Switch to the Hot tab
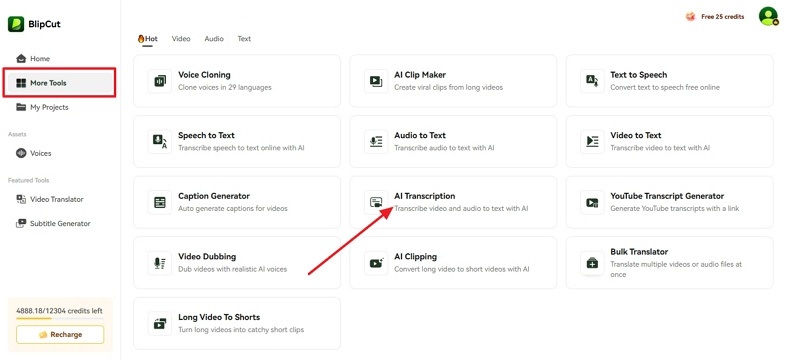788x360 pixels. [148, 39]
